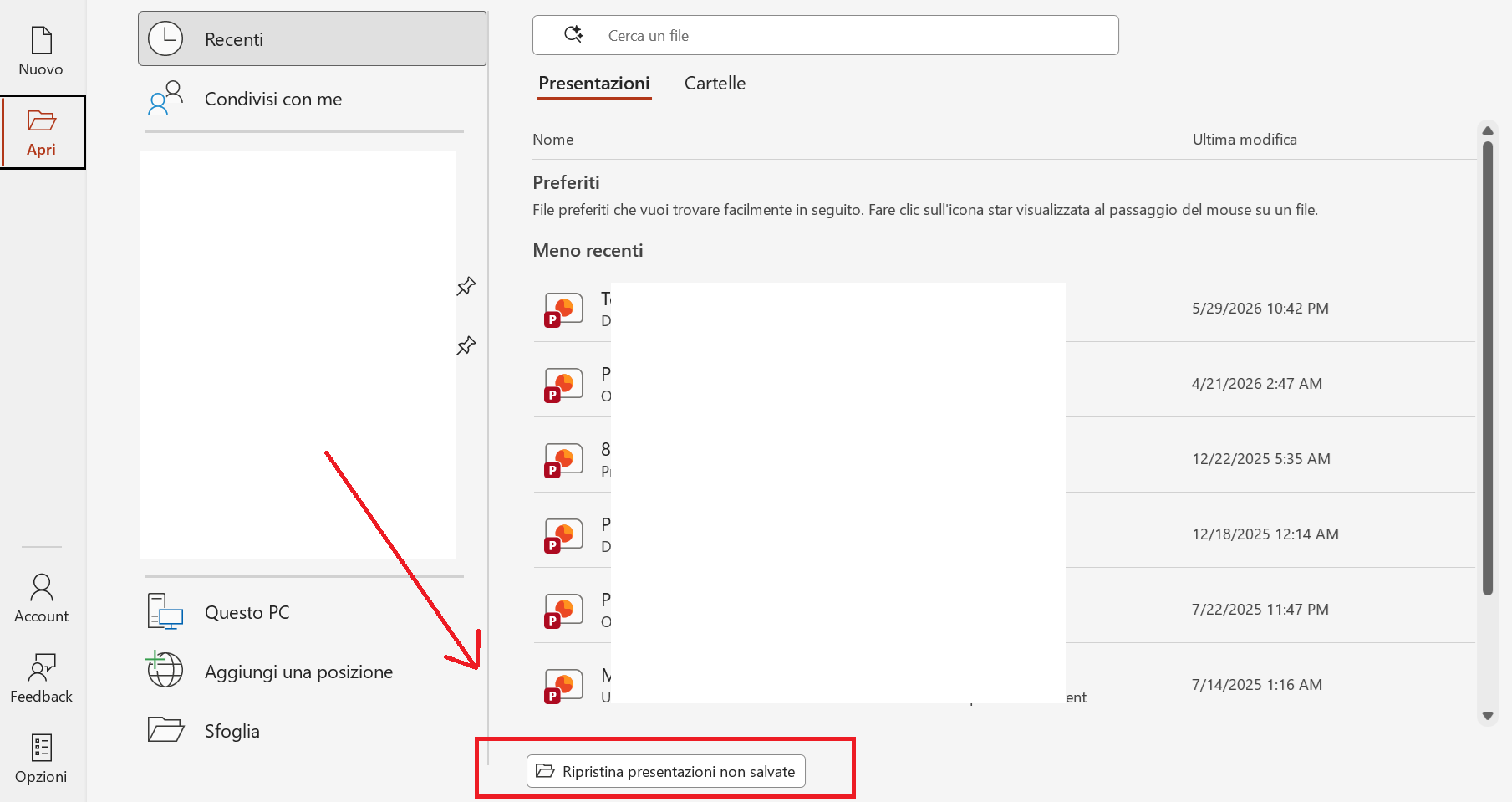Open Opzioni settings
This screenshot has width=1512, height=802.
pos(41,759)
